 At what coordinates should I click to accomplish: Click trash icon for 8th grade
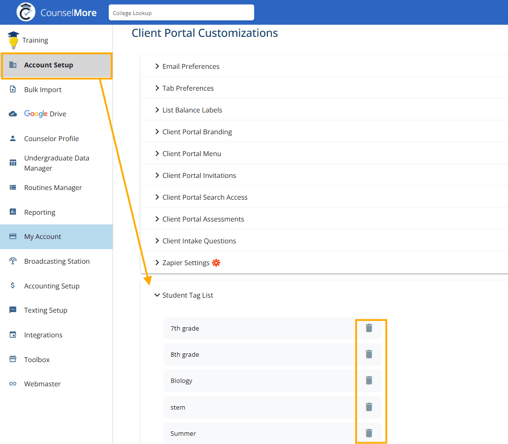tap(369, 354)
